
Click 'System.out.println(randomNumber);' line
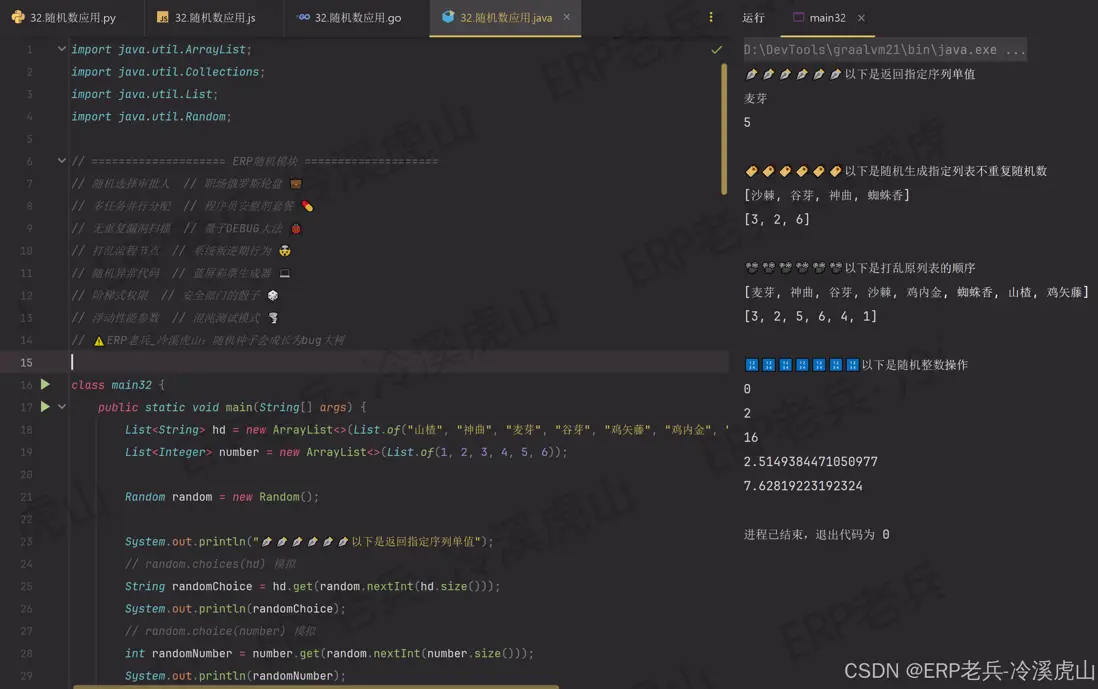point(235,676)
